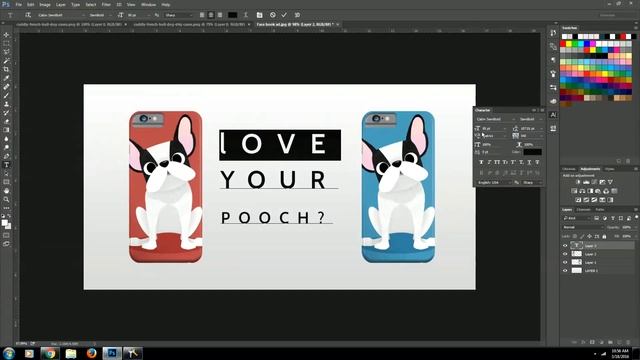
Task: Open layer blend mode Normal dropdown
Action: point(582,227)
